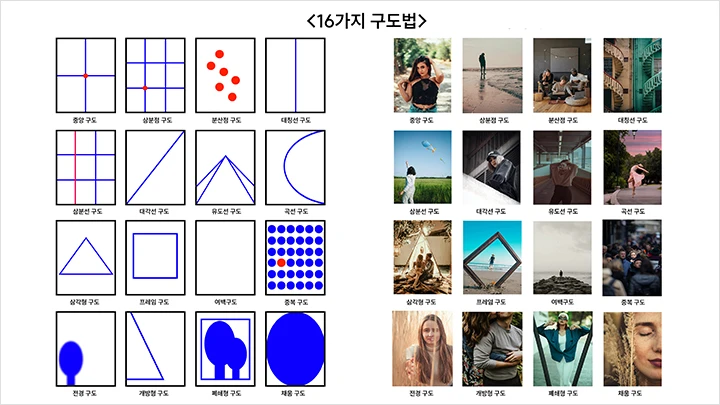Screen dimensions: 720x405
Task: Open the 프레임 구도 beach frame photo
Action: tap(492, 257)
